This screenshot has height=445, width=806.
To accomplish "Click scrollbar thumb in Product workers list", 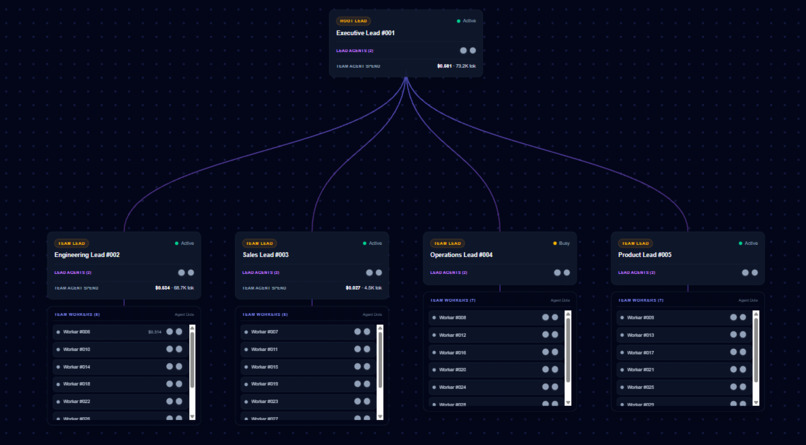I will (x=756, y=350).
